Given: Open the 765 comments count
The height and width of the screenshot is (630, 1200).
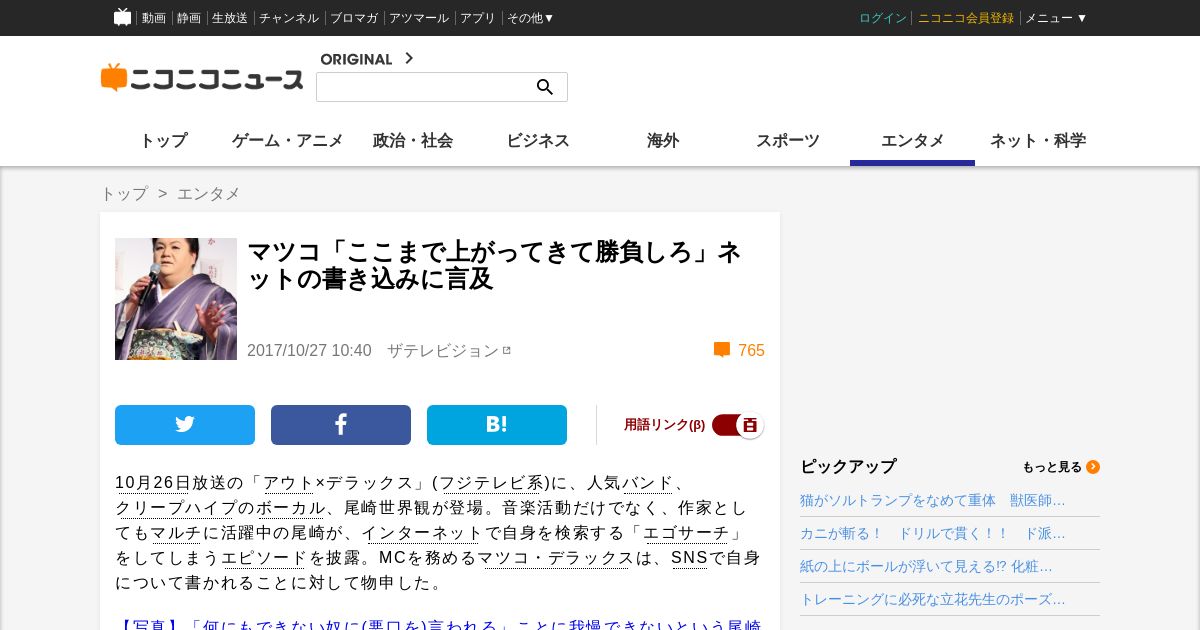Looking at the screenshot, I should coord(751,351).
